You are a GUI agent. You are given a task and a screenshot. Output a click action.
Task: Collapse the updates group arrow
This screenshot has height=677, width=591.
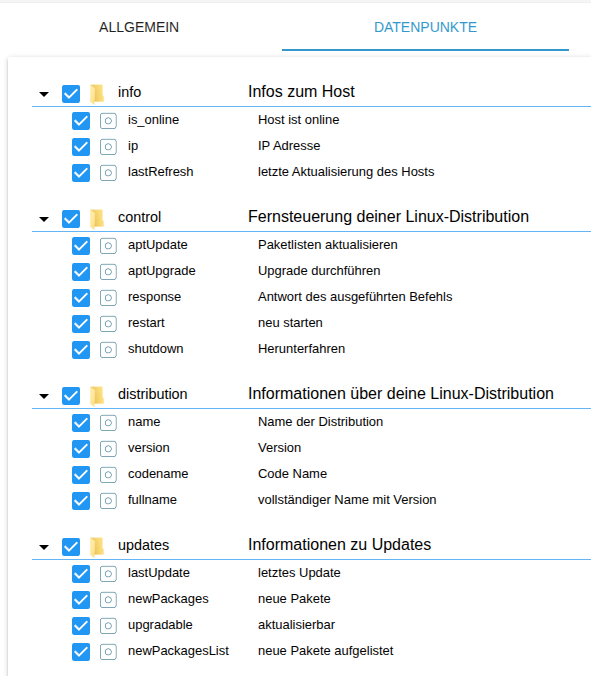(x=44, y=547)
